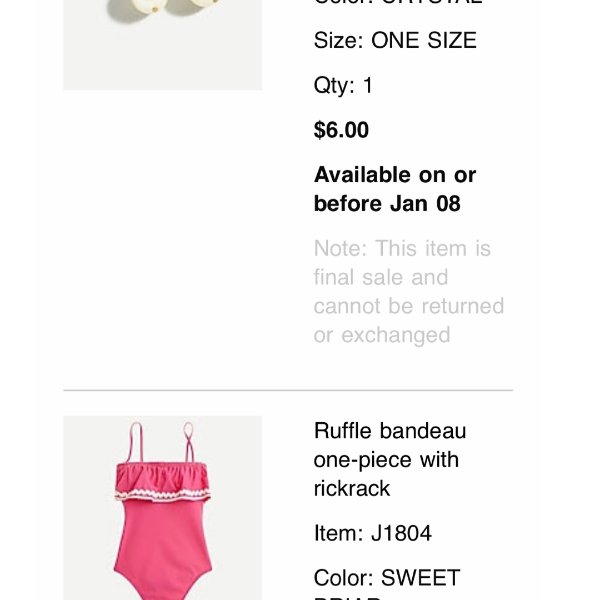Select the Item: J1804 text
The image size is (600, 600).
[x=373, y=533]
